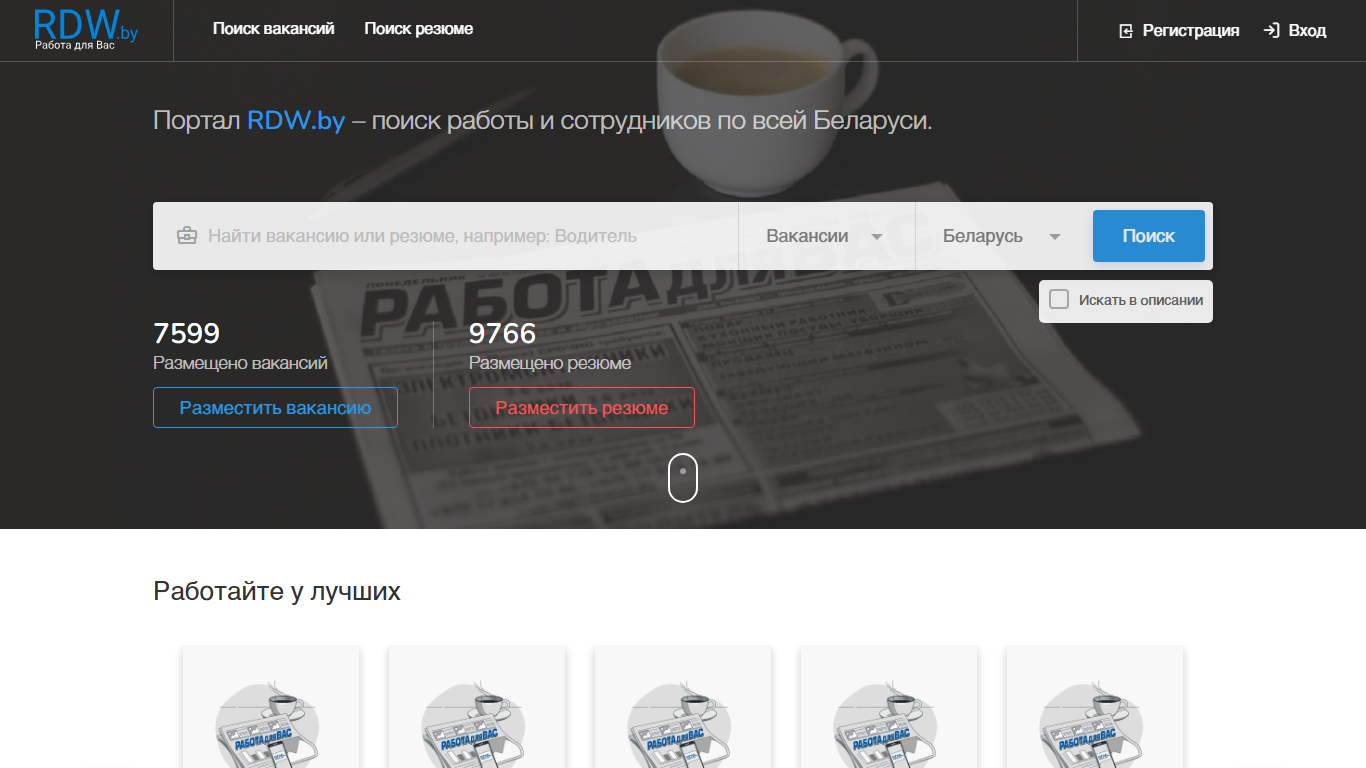Click Разместить резюме button
This screenshot has width=1366, height=768.
[582, 408]
